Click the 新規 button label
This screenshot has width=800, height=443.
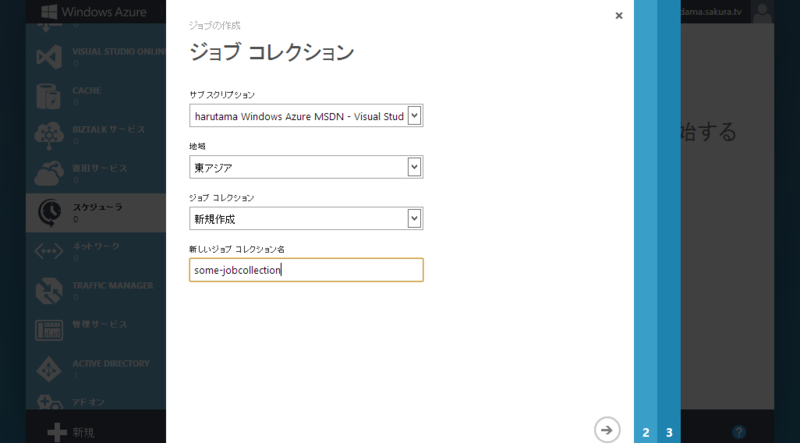83,433
